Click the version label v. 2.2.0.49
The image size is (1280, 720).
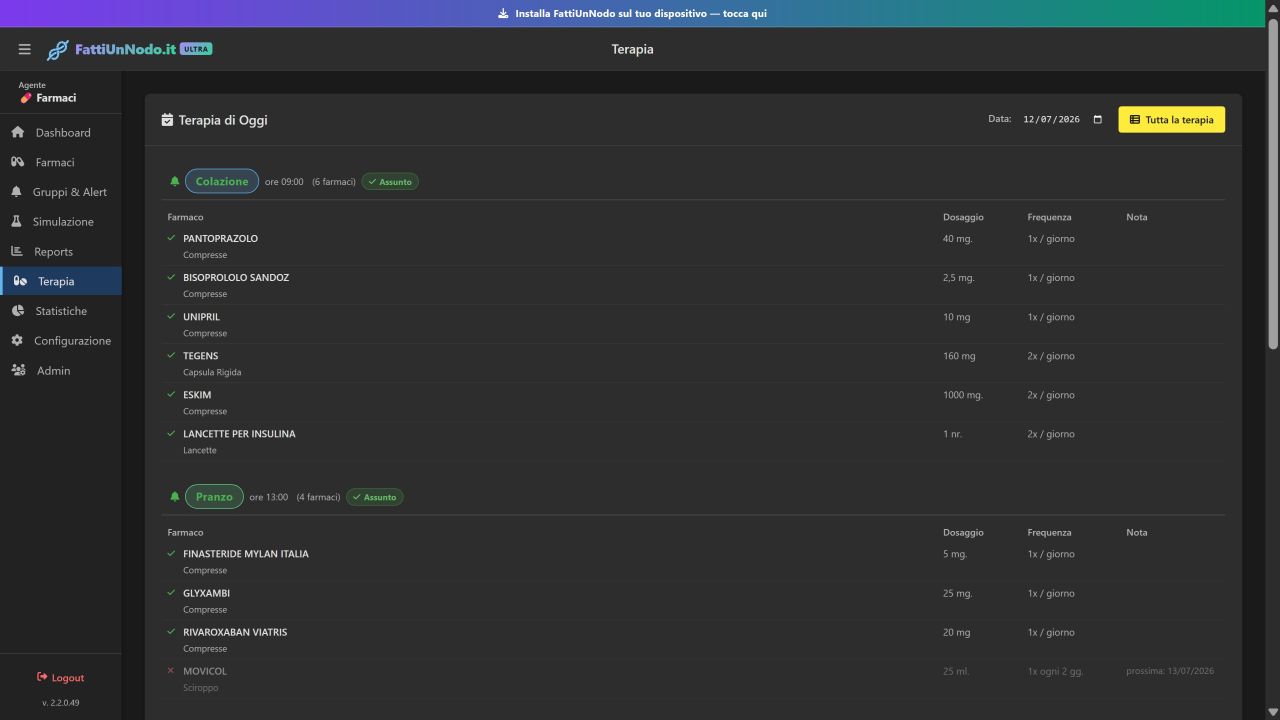click(61, 702)
